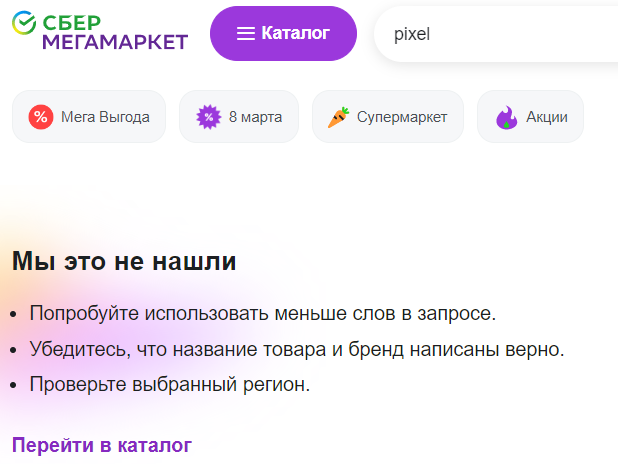Click the carrot icon for Супермаркет
Image resolution: width=618 pixels, height=474 pixels.
[339, 117]
